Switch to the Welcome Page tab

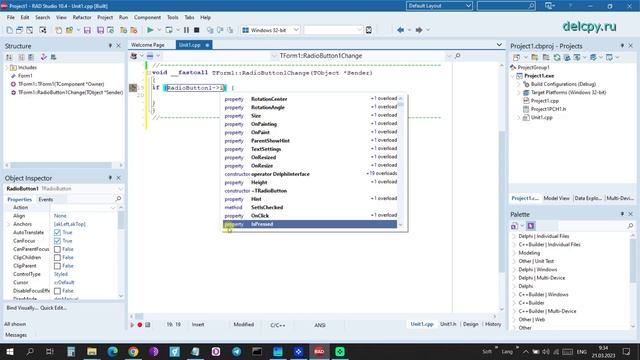(148, 45)
